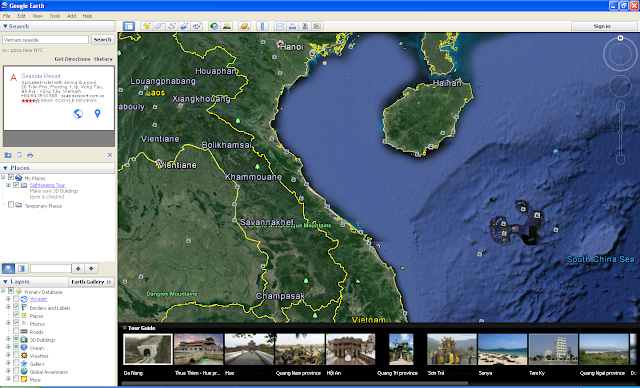Expand the Gallery layer tree node
Viewport: 640px width, 388px height.
tap(8, 363)
